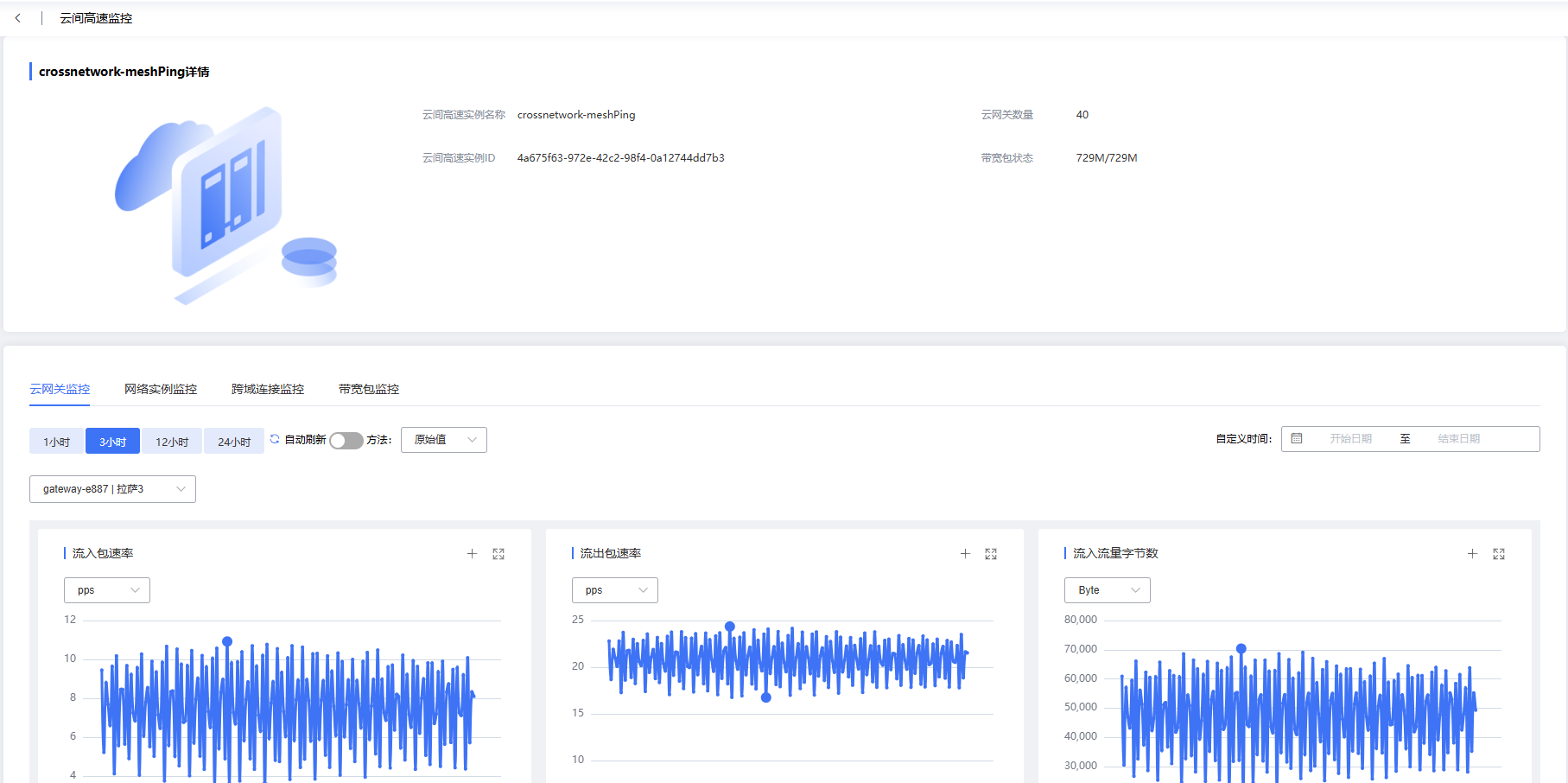Open the 方法 原始值 dropdown
The width and height of the screenshot is (1568, 783).
444,440
